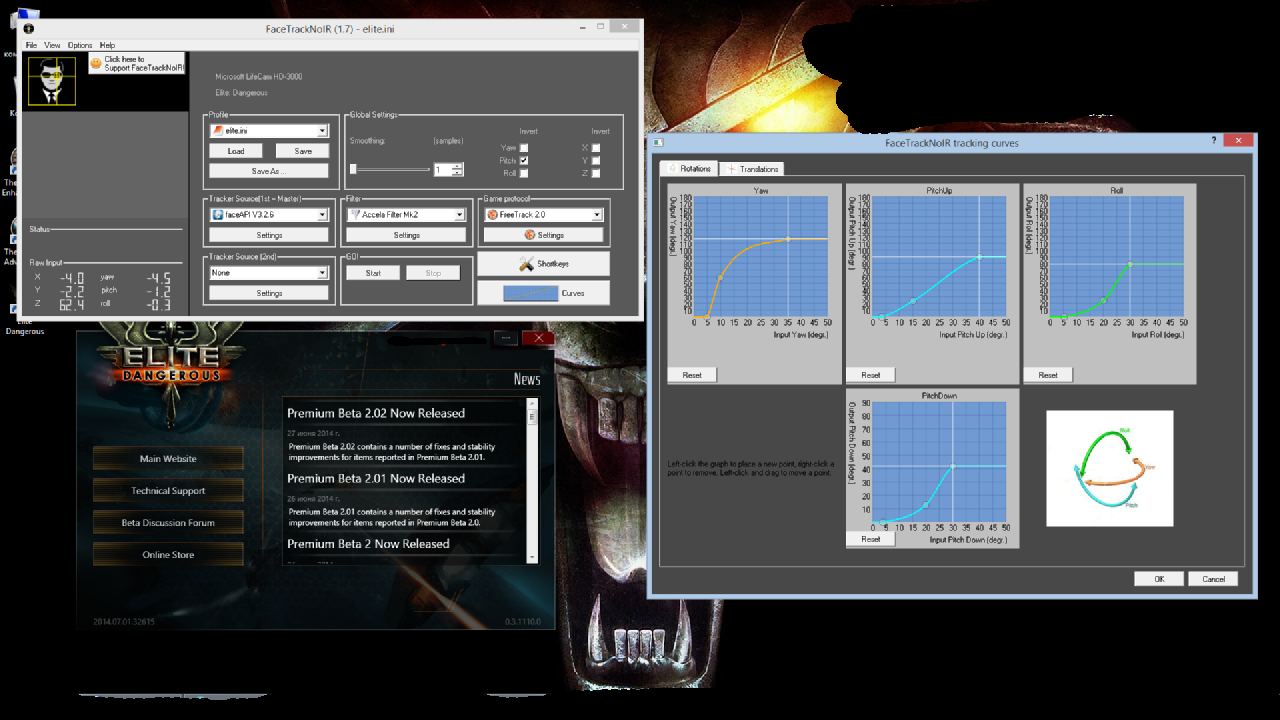Reset the Yaw curve
Screen dimensions: 1280x720
tap(692, 375)
